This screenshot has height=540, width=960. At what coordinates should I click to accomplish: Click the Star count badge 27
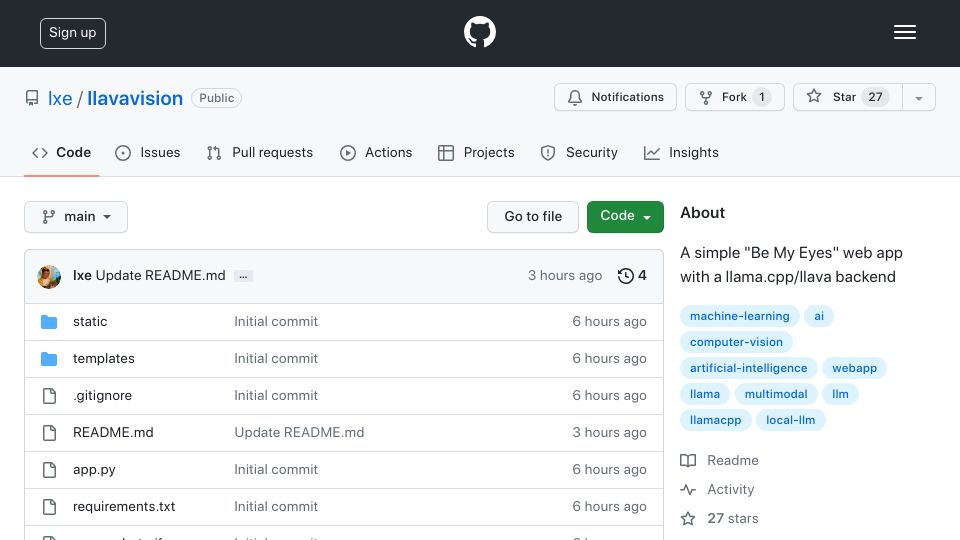[x=876, y=97]
